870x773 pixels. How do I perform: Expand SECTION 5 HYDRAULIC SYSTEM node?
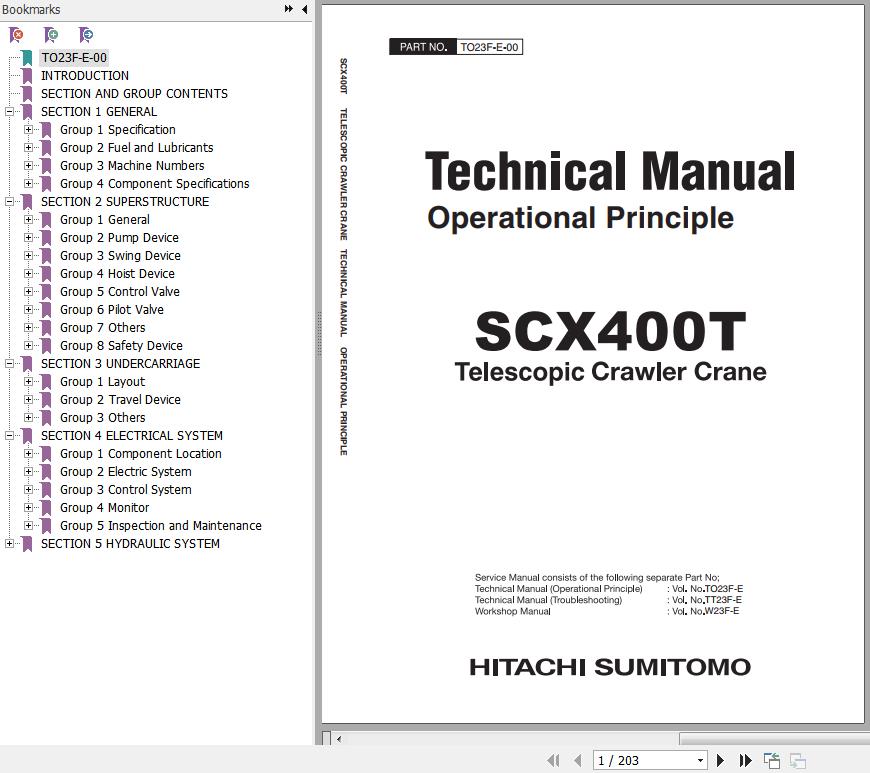[10, 544]
